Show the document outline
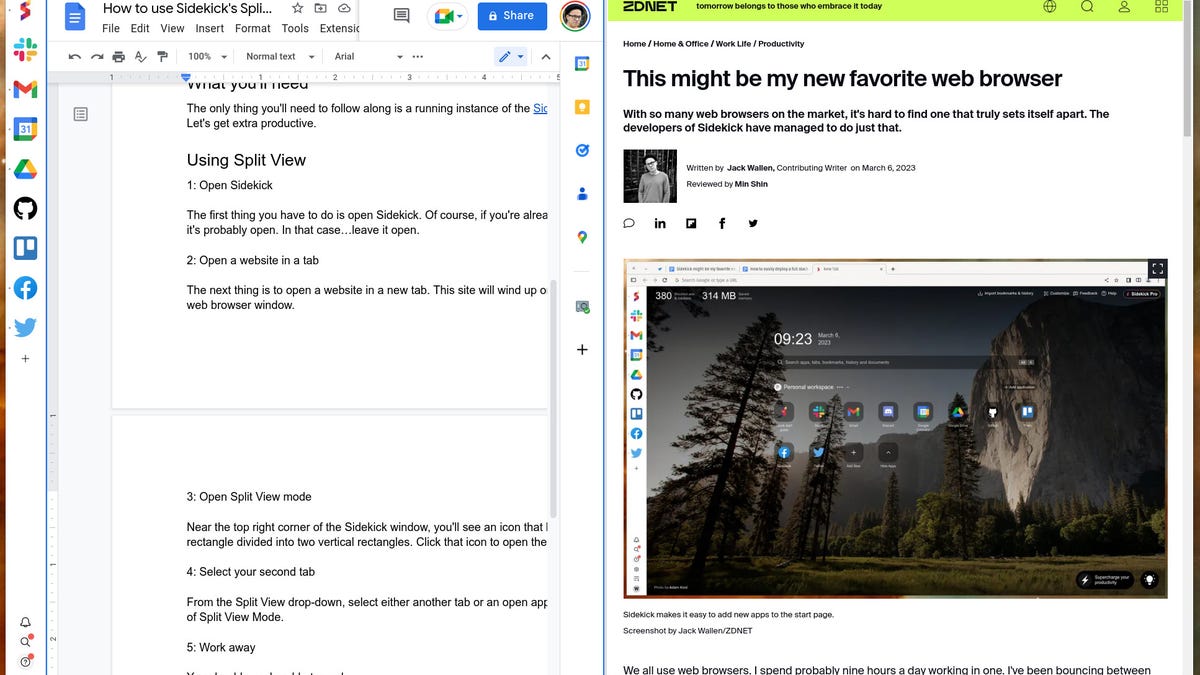 tap(81, 113)
